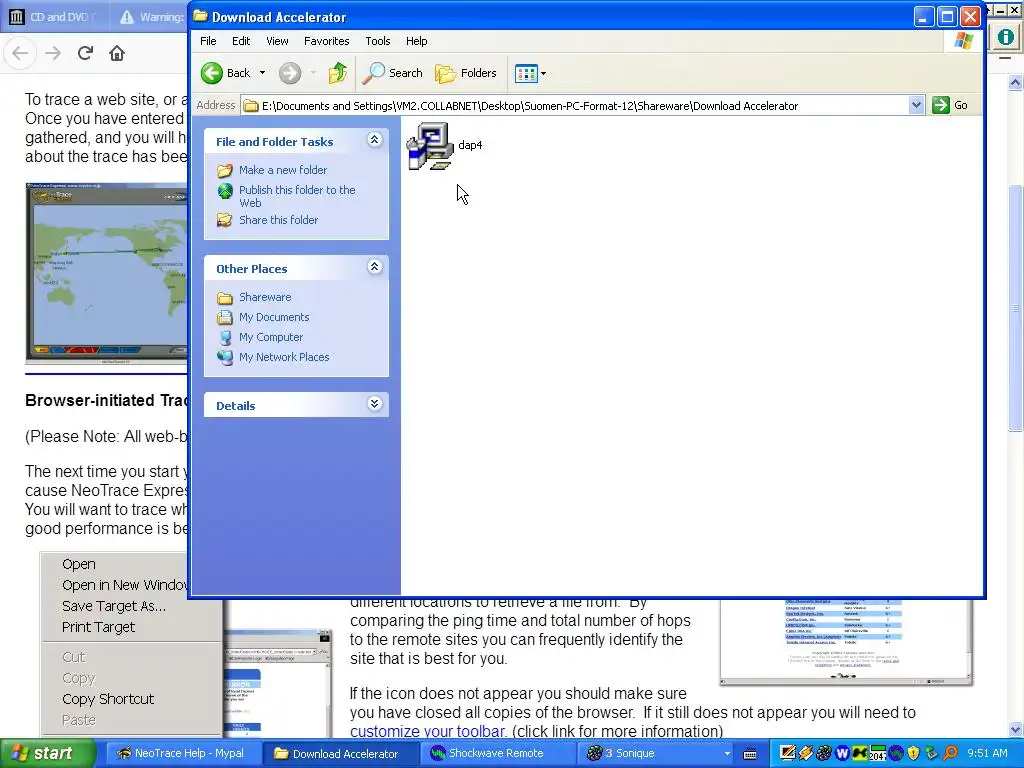The width and height of the screenshot is (1024, 768).
Task: Click the blue W tray icon
Action: (x=842, y=754)
